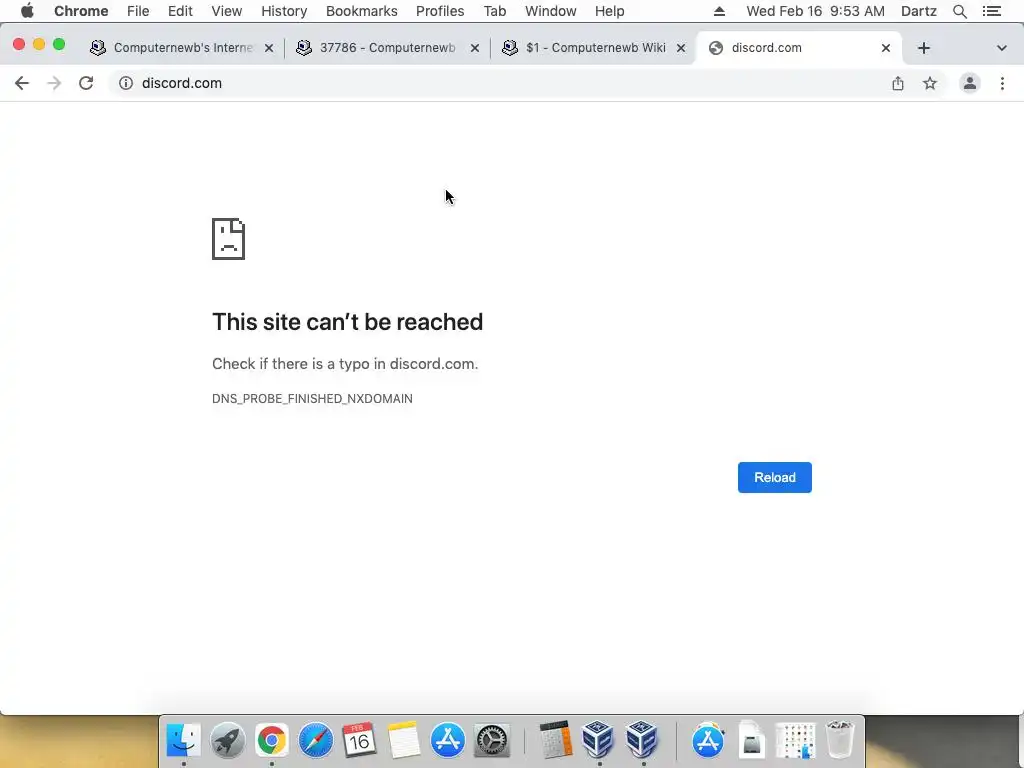Close the $1 - Computernewb Wiki tab
The image size is (1024, 768).
click(680, 48)
